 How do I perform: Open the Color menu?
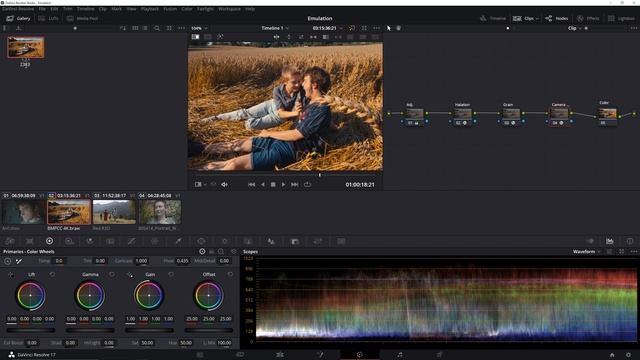point(187,9)
